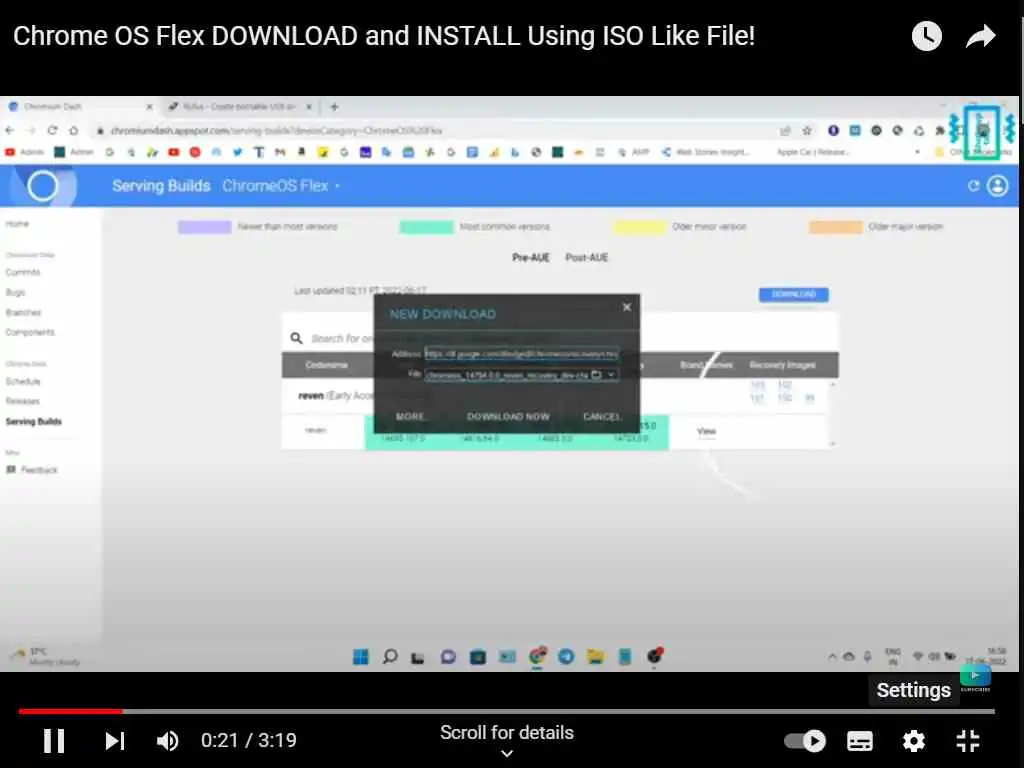Screen dimensions: 1024x768
Task: Open Home in the left sidebar
Action: tap(18, 224)
